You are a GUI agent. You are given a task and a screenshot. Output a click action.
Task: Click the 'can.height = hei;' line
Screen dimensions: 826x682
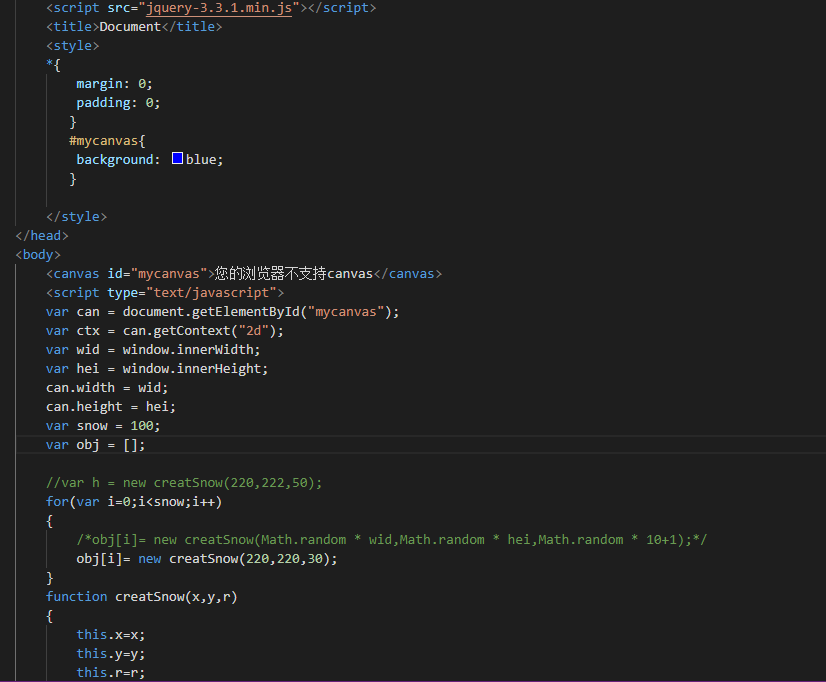pos(111,407)
